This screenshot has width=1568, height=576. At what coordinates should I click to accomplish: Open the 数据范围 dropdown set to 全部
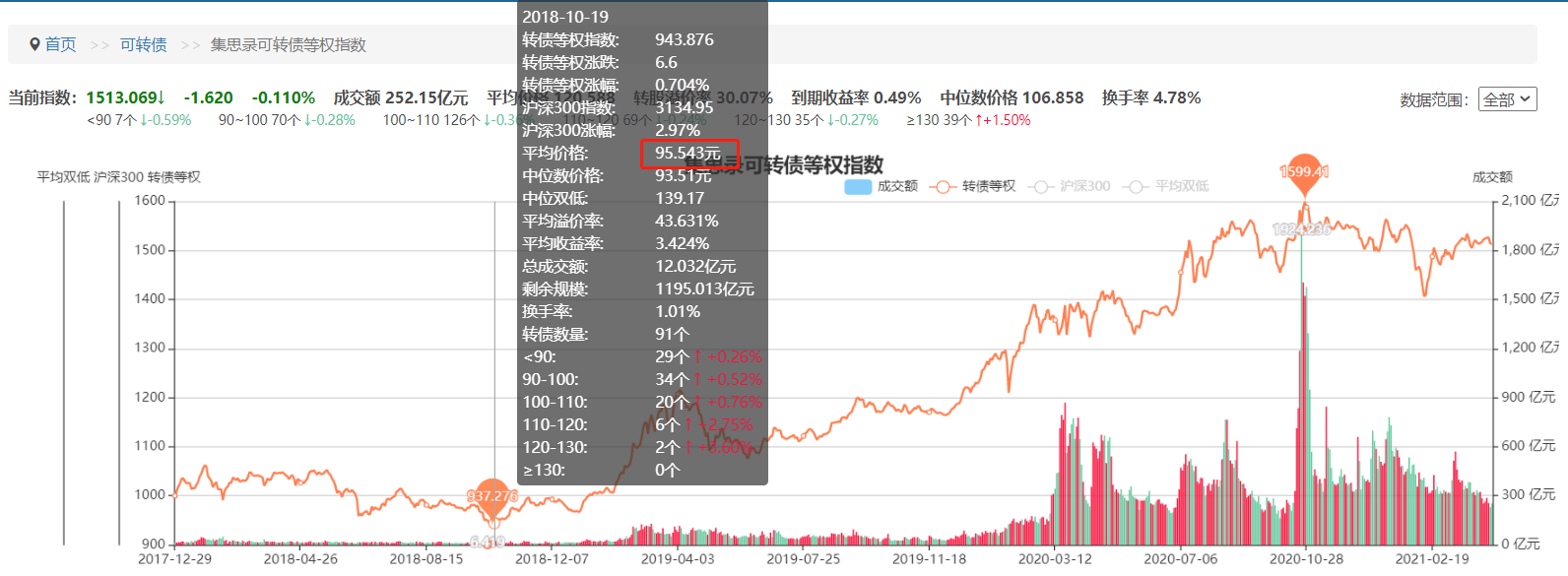pyautogui.click(x=1507, y=99)
